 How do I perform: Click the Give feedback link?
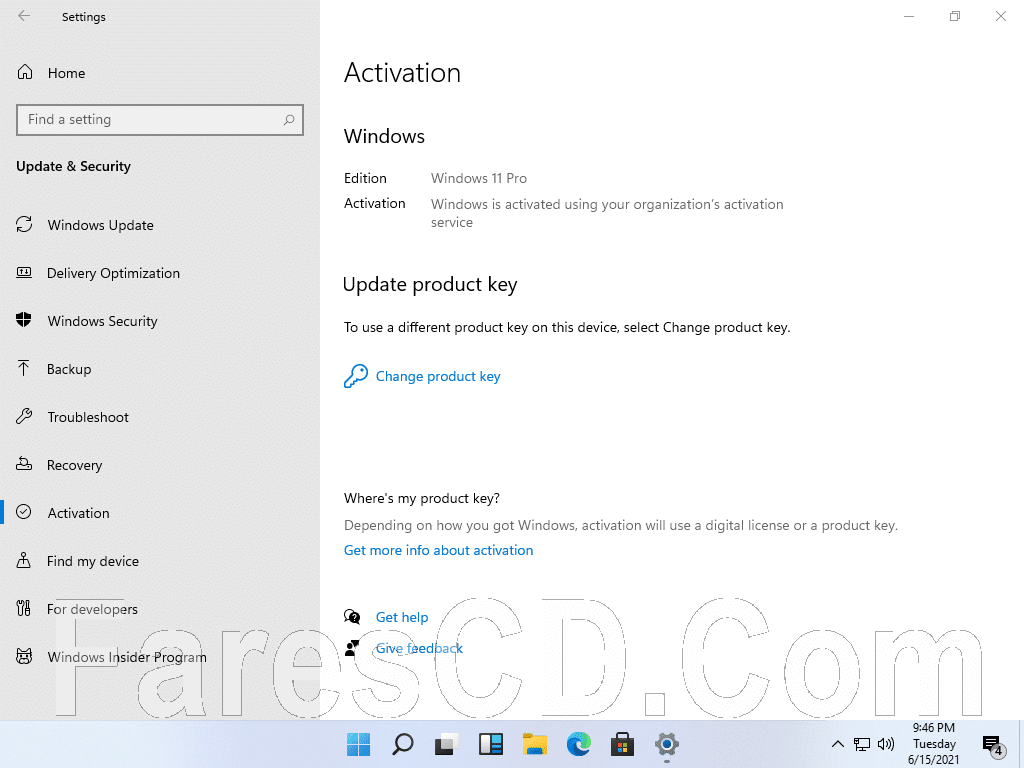click(x=419, y=648)
